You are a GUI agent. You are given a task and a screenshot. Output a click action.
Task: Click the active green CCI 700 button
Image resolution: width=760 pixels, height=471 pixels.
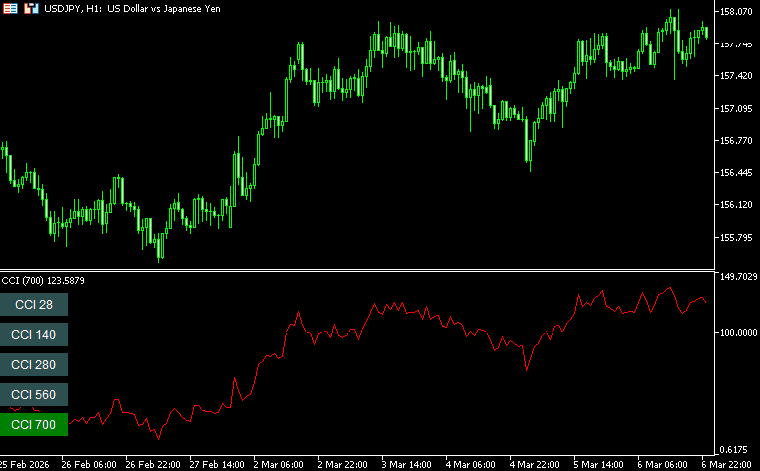[34, 425]
